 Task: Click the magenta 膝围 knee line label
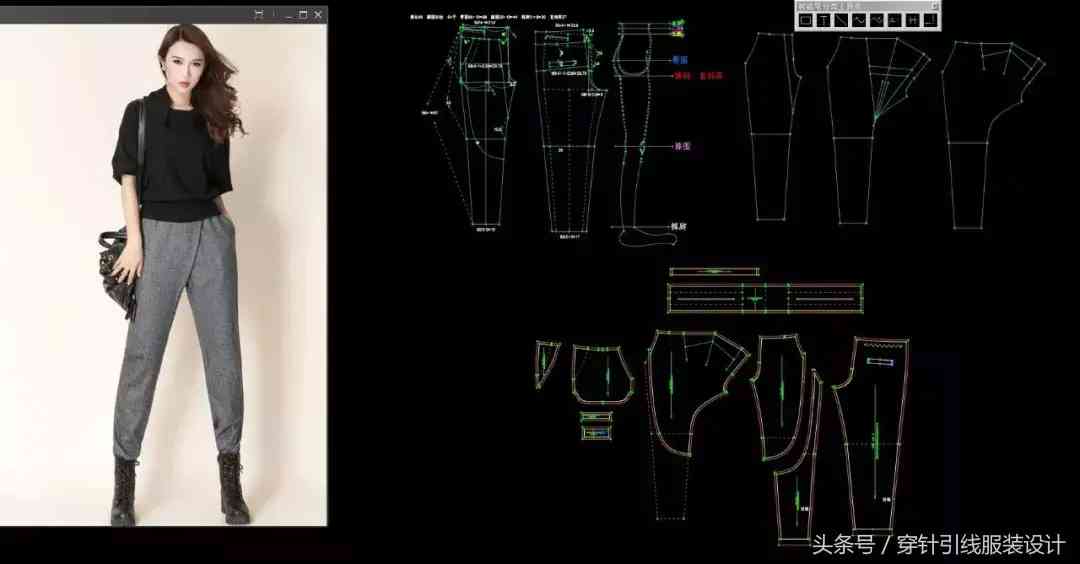pos(681,146)
